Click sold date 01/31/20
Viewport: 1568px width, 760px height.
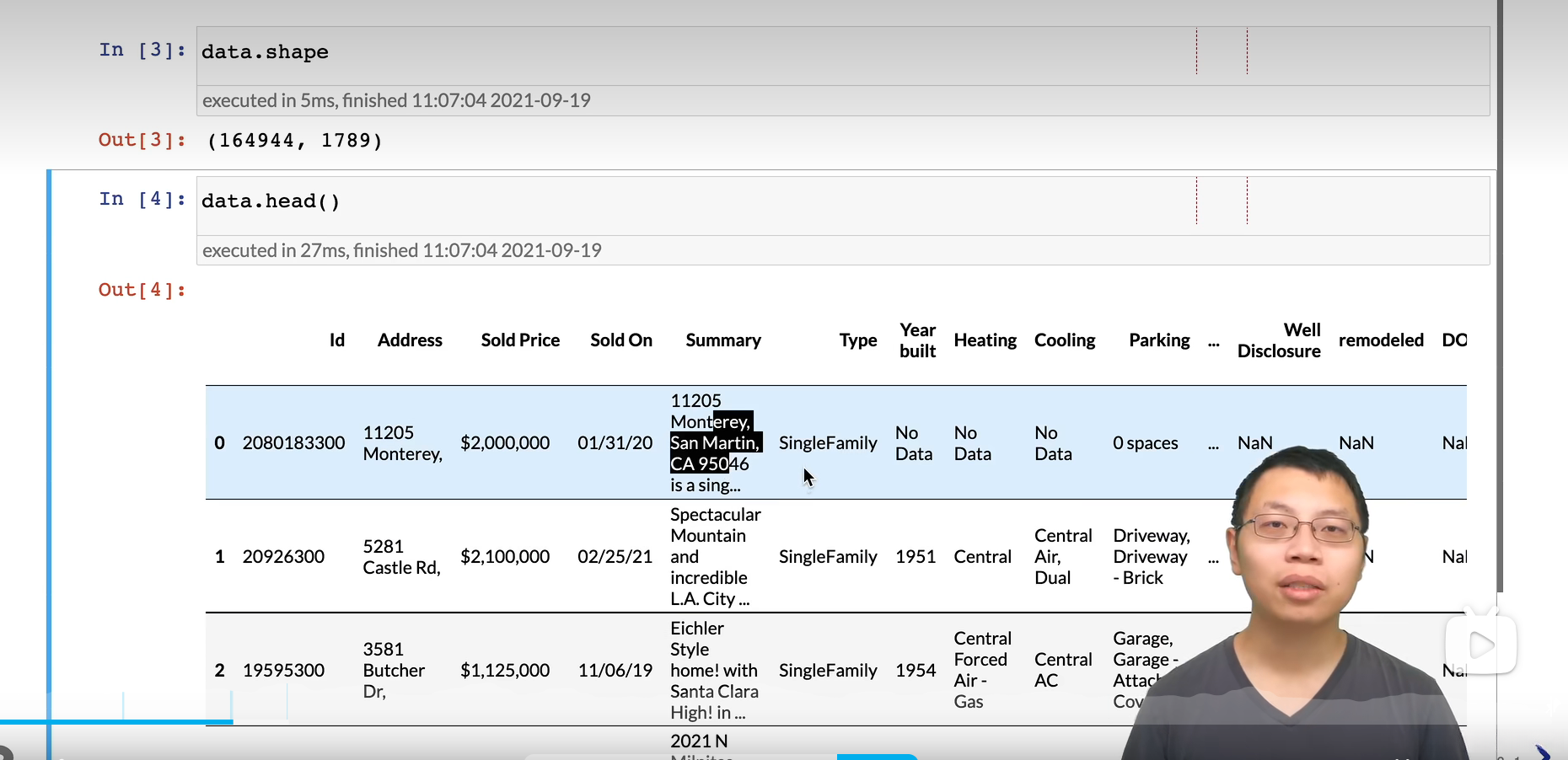point(615,443)
